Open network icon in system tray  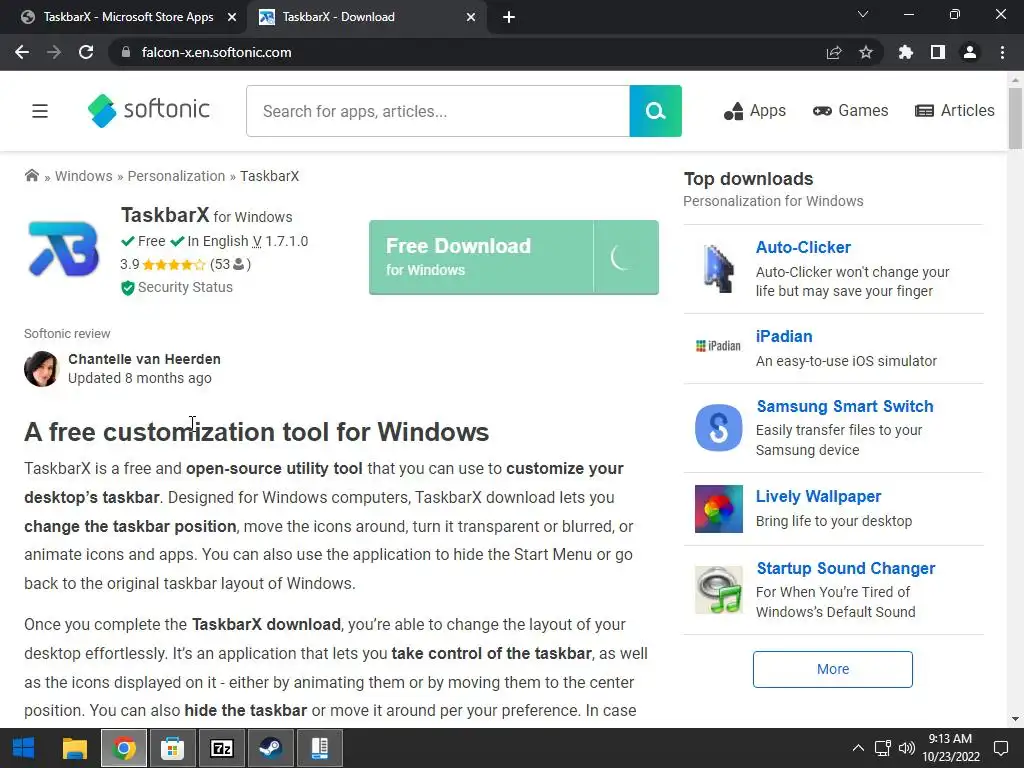[x=882, y=748]
